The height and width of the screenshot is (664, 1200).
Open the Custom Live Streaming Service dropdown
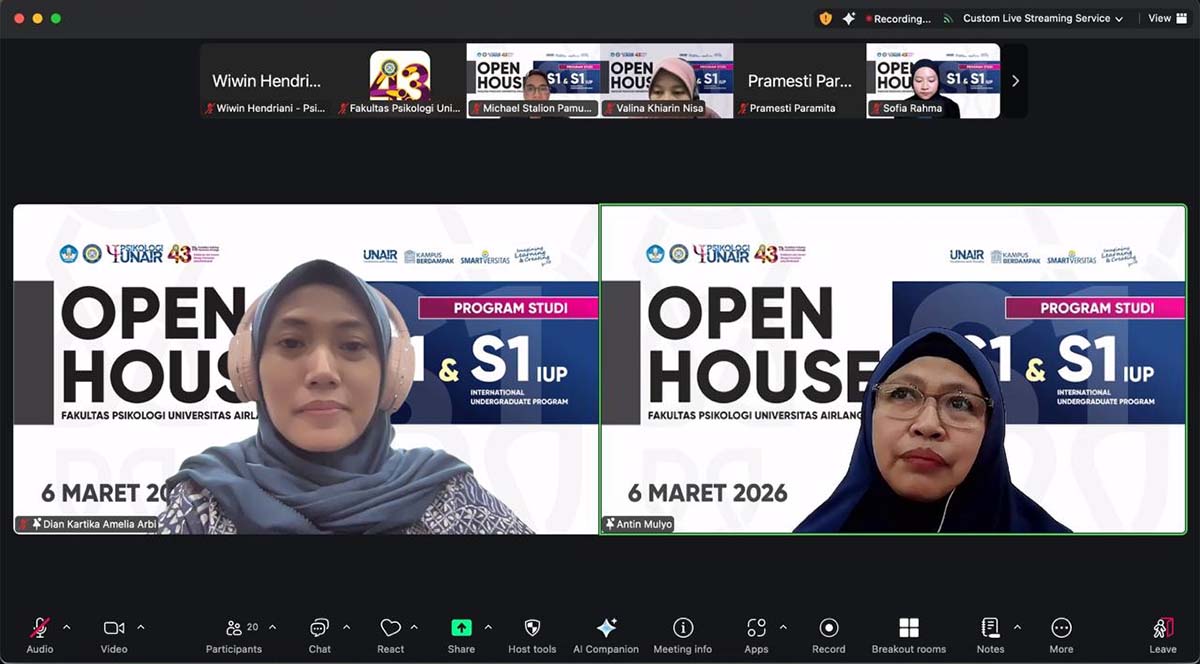click(x=1042, y=18)
